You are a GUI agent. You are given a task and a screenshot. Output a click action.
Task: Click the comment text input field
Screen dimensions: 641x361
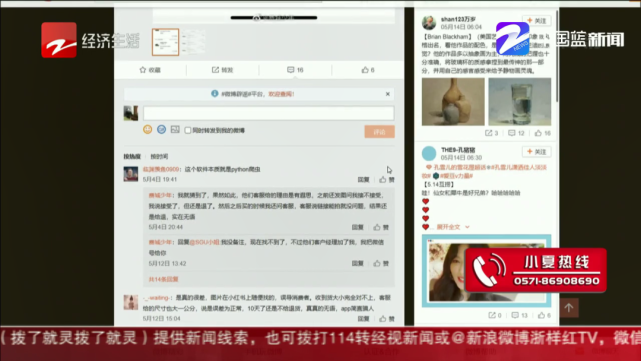(269, 113)
